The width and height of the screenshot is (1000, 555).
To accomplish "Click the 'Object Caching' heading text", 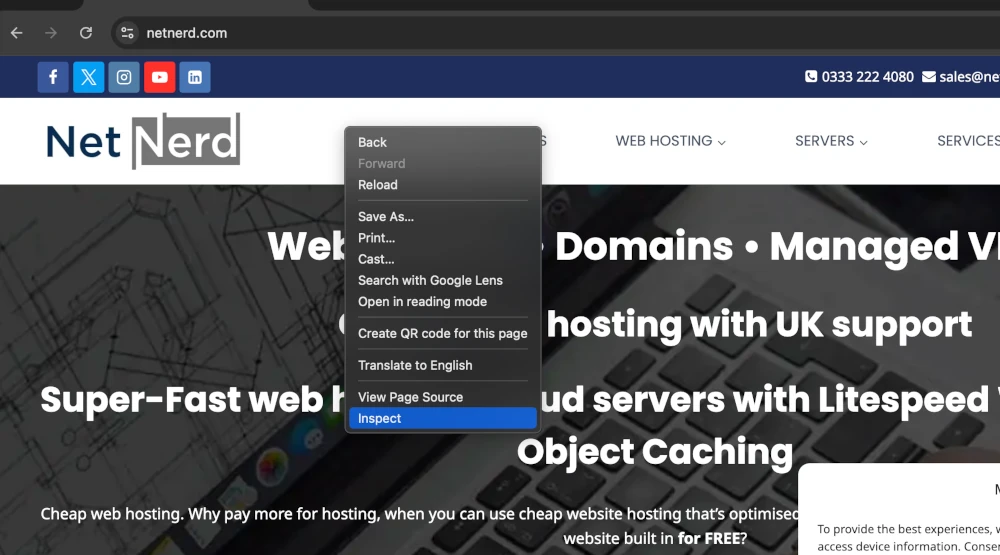I will 655,452.
